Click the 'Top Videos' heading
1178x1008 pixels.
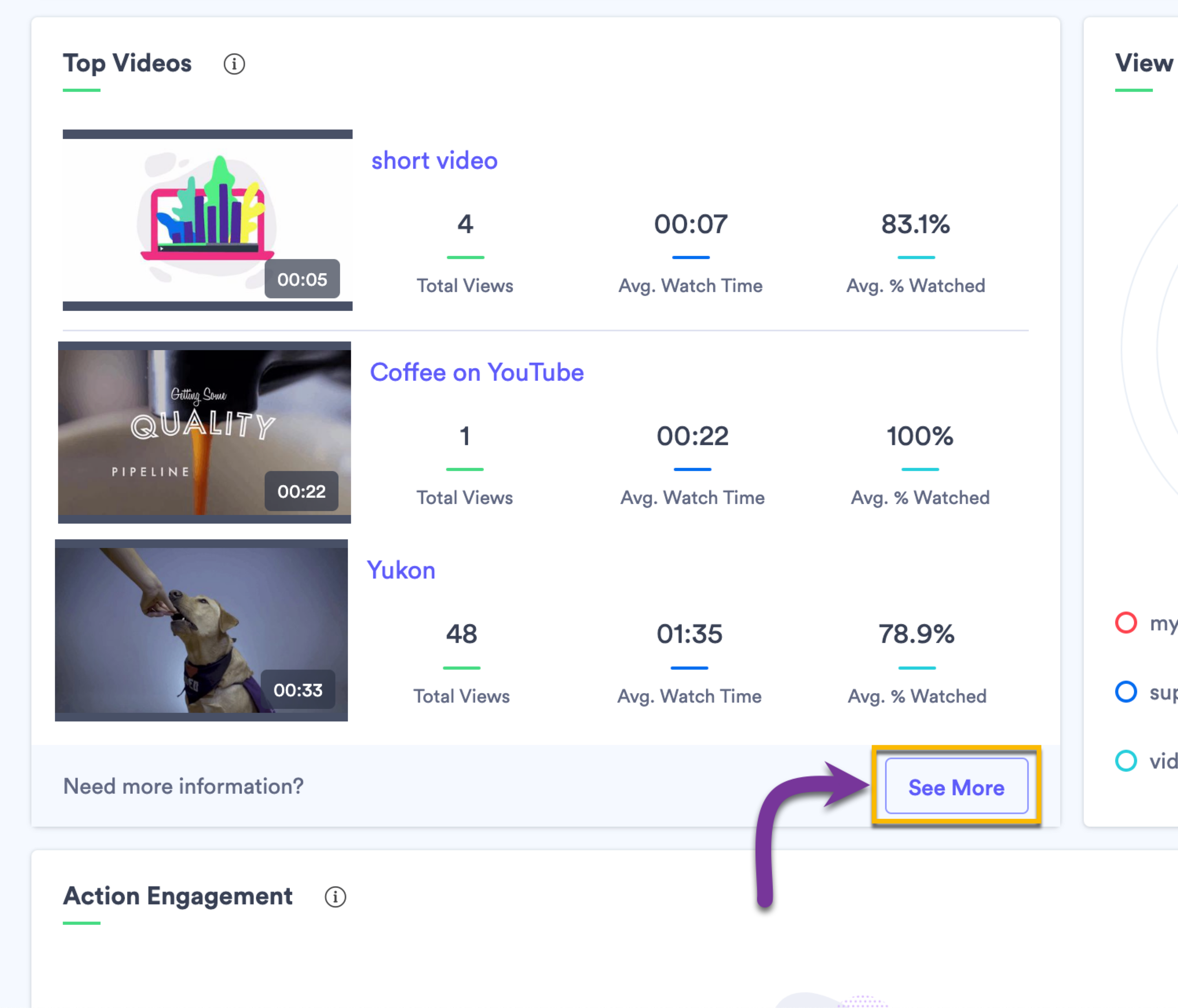pyautogui.click(x=127, y=63)
